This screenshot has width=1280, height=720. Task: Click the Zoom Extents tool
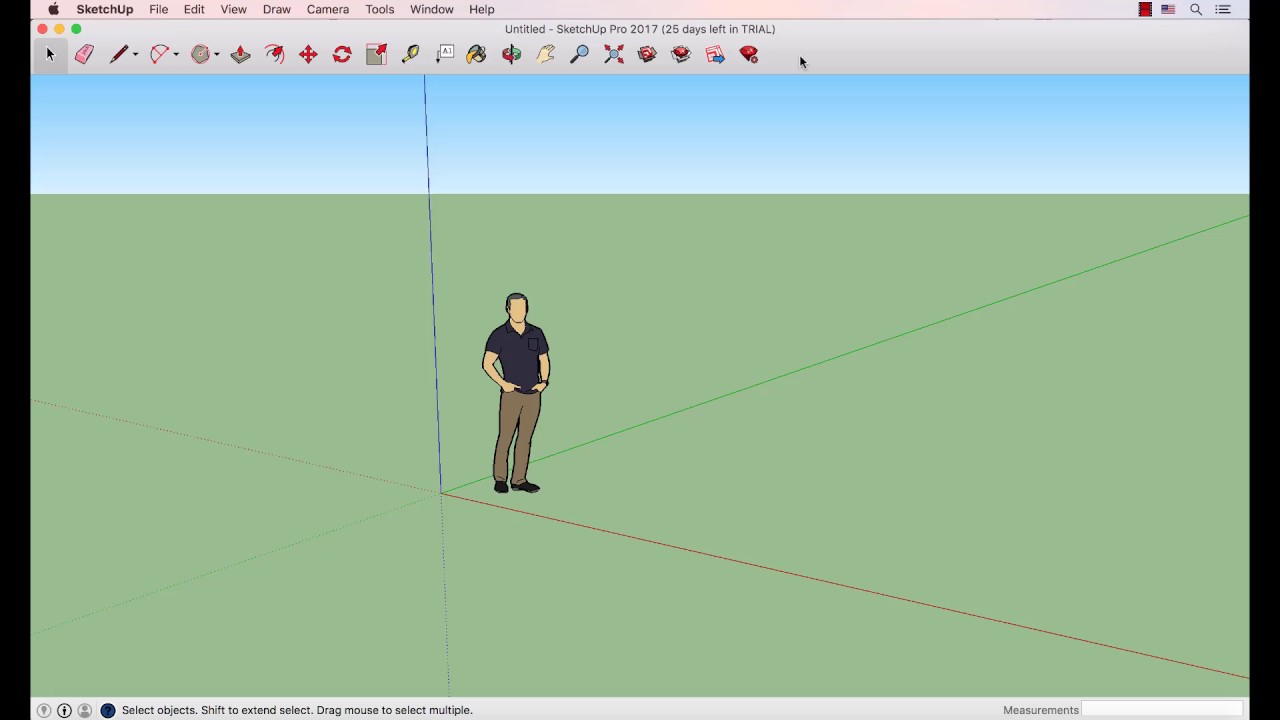(613, 55)
